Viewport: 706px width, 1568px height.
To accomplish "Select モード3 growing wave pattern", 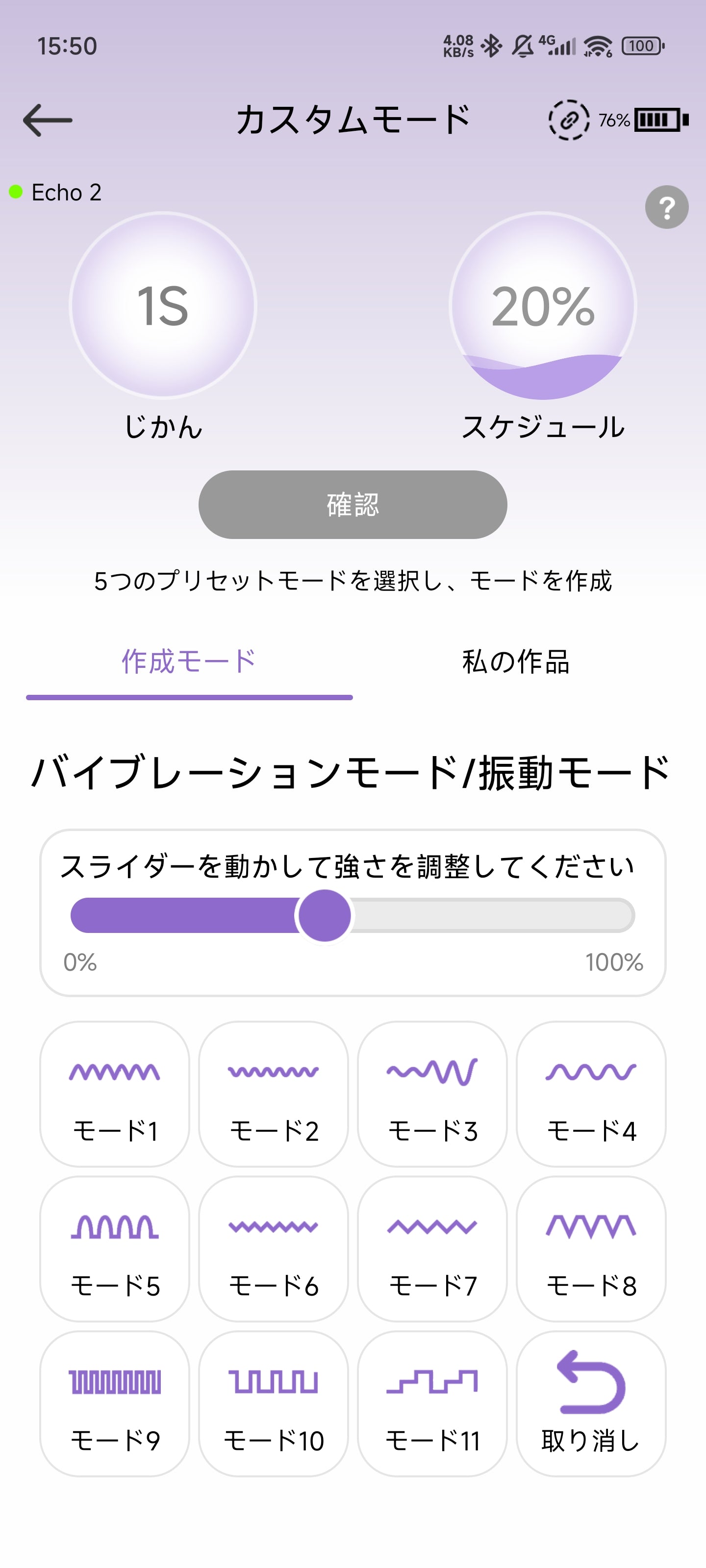I will pyautogui.click(x=432, y=1093).
